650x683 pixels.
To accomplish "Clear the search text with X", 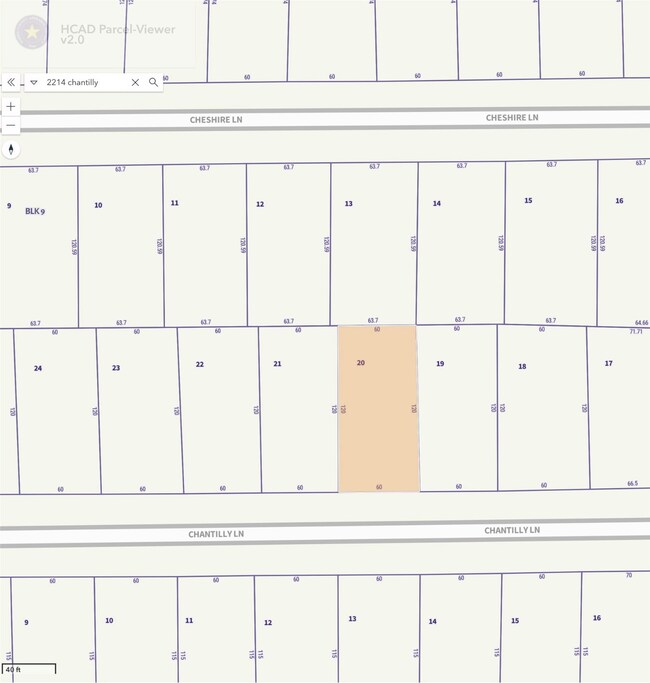I will (135, 82).
